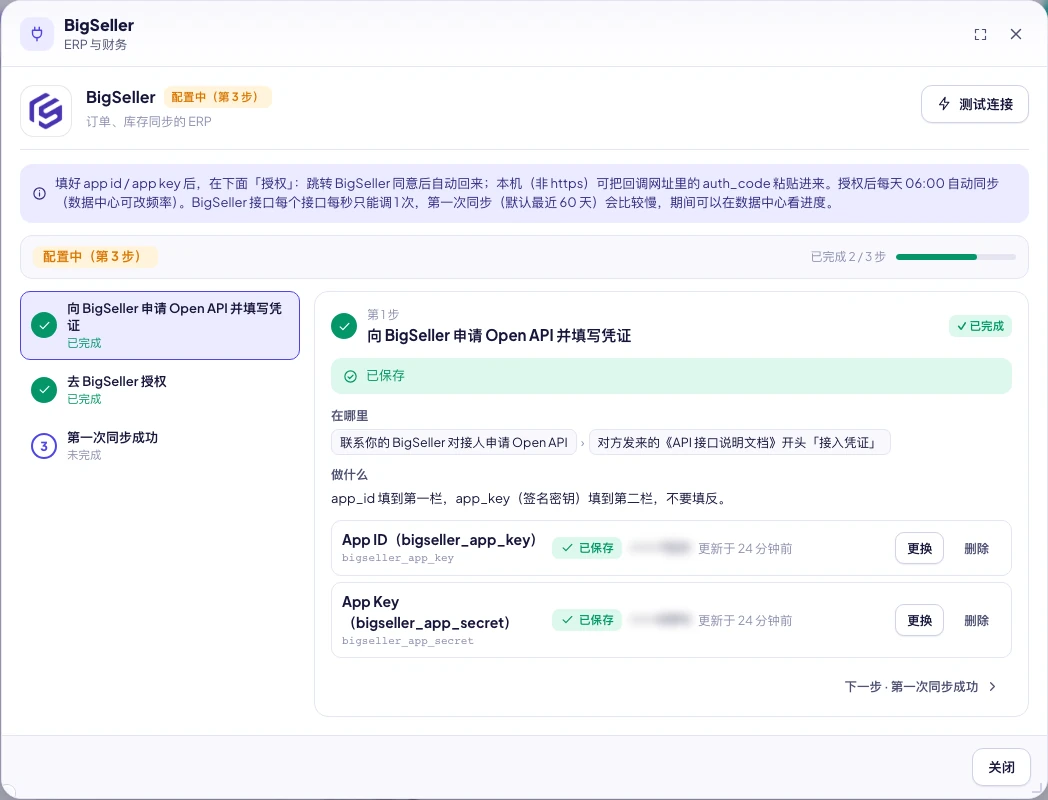Click the 已完成 2 / 3 步 text

[x=847, y=257]
